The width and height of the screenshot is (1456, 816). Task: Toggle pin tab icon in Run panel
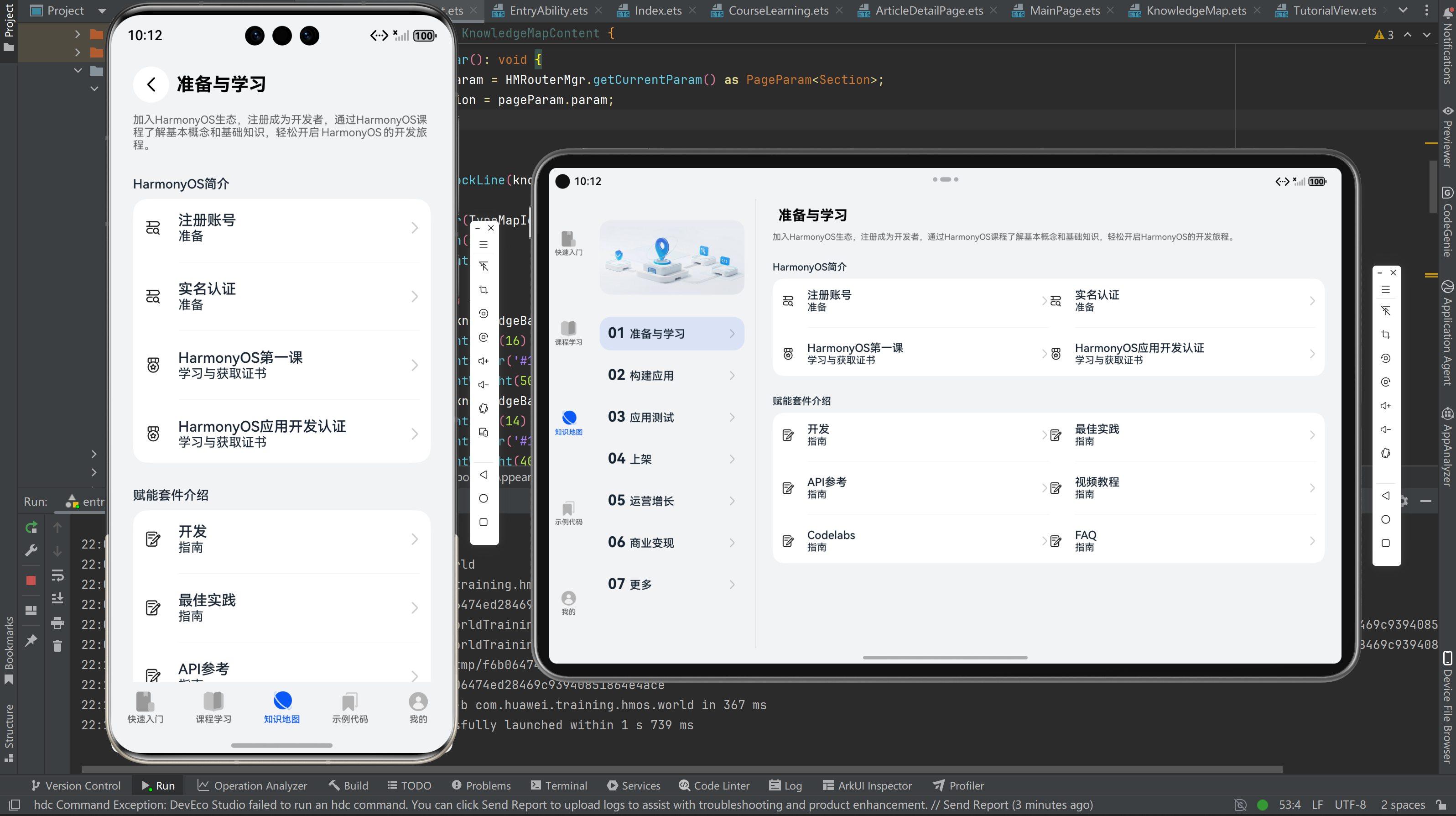(31, 640)
